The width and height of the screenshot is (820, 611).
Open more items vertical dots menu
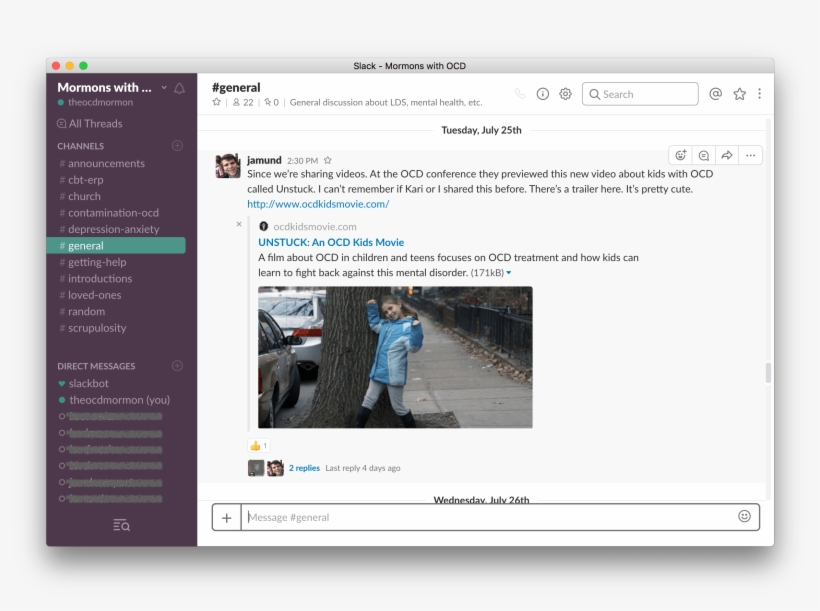759,94
